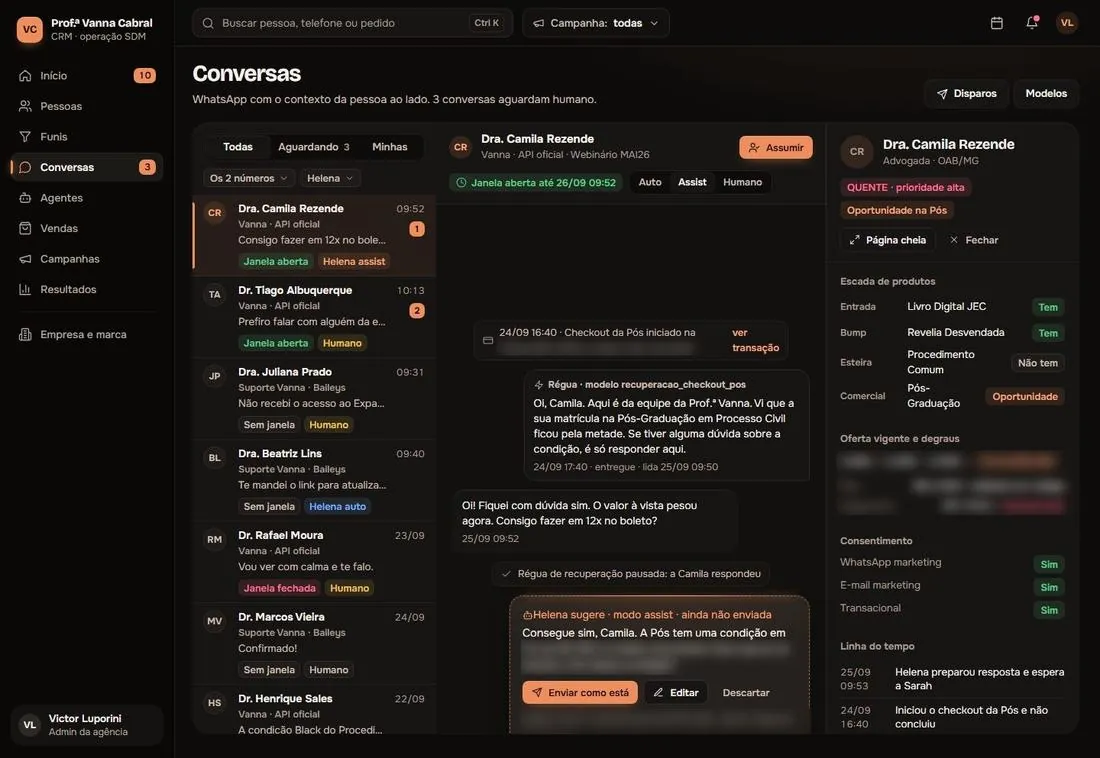
Task: Click the Agentes robot icon
Action: [x=25, y=198]
